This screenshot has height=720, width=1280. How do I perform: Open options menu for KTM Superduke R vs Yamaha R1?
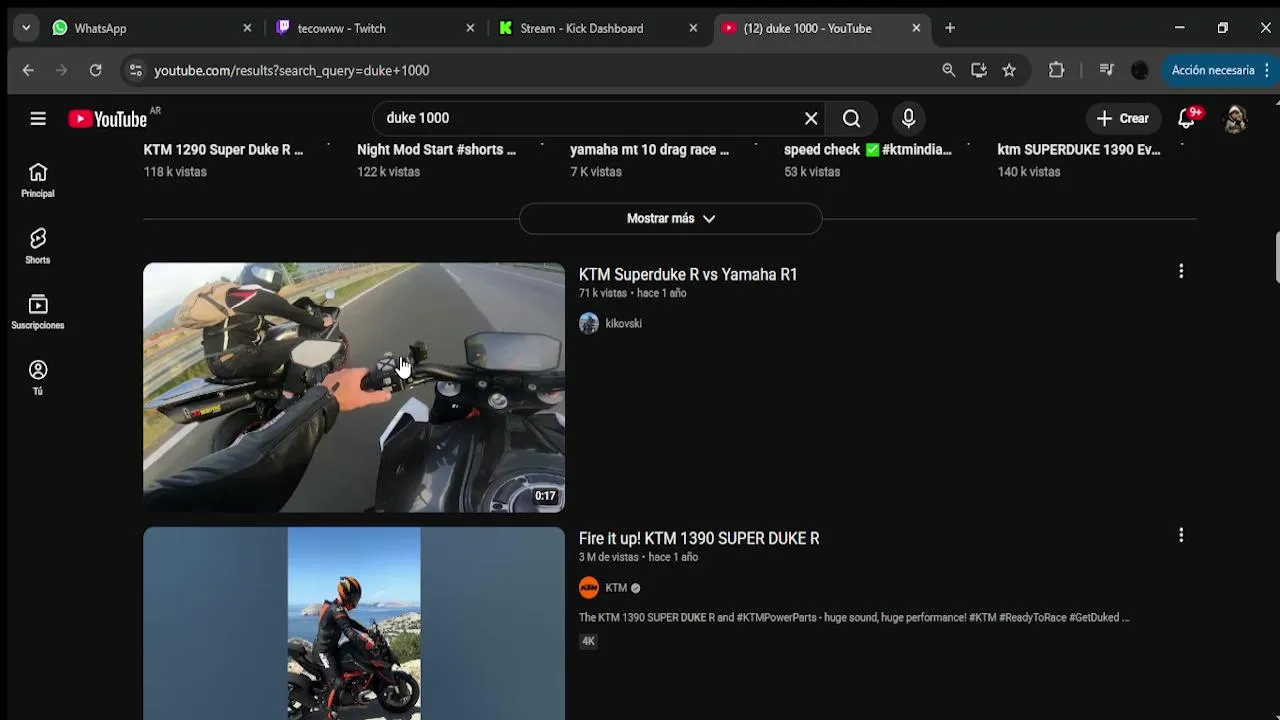click(1181, 271)
